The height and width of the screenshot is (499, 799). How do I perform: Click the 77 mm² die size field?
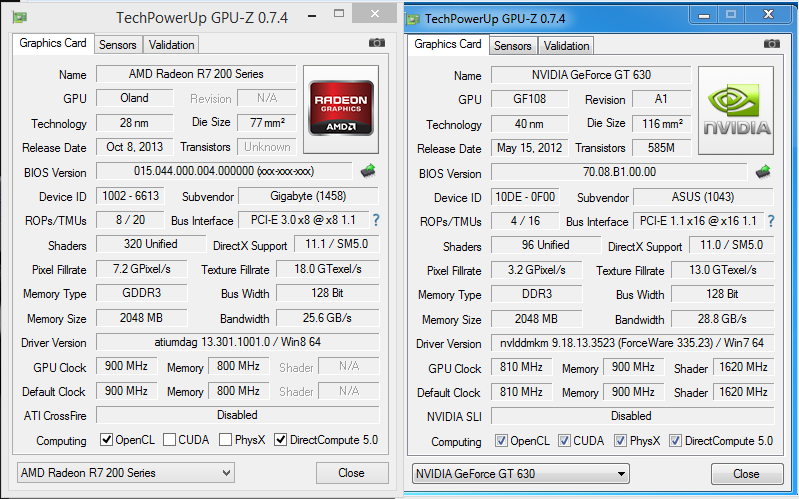tap(267, 122)
